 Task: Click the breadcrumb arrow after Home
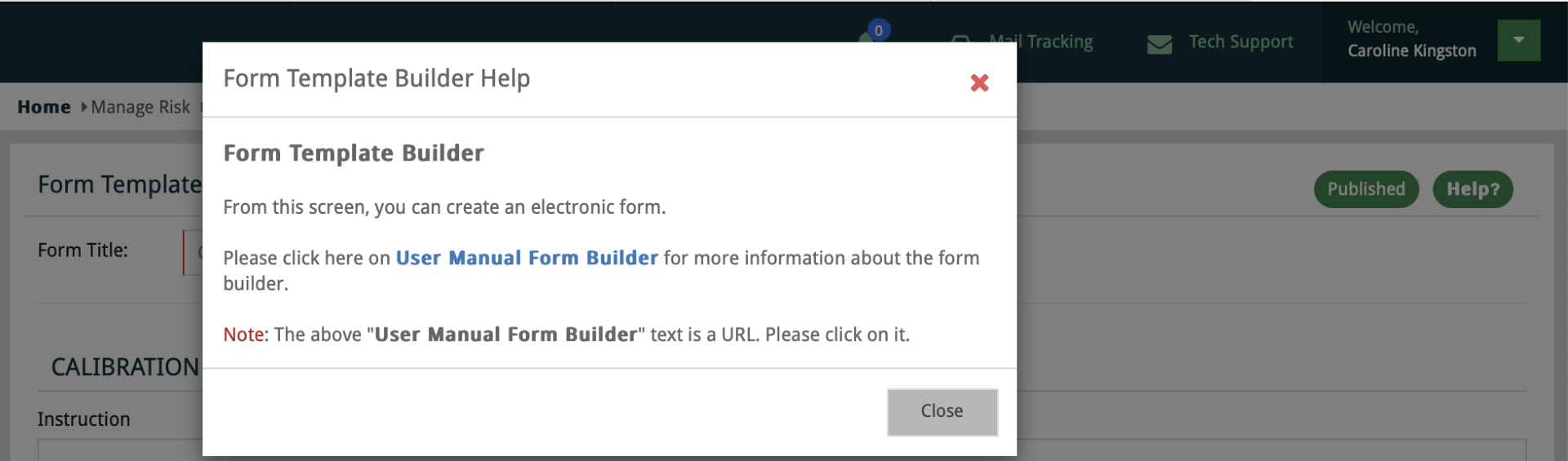[83, 107]
